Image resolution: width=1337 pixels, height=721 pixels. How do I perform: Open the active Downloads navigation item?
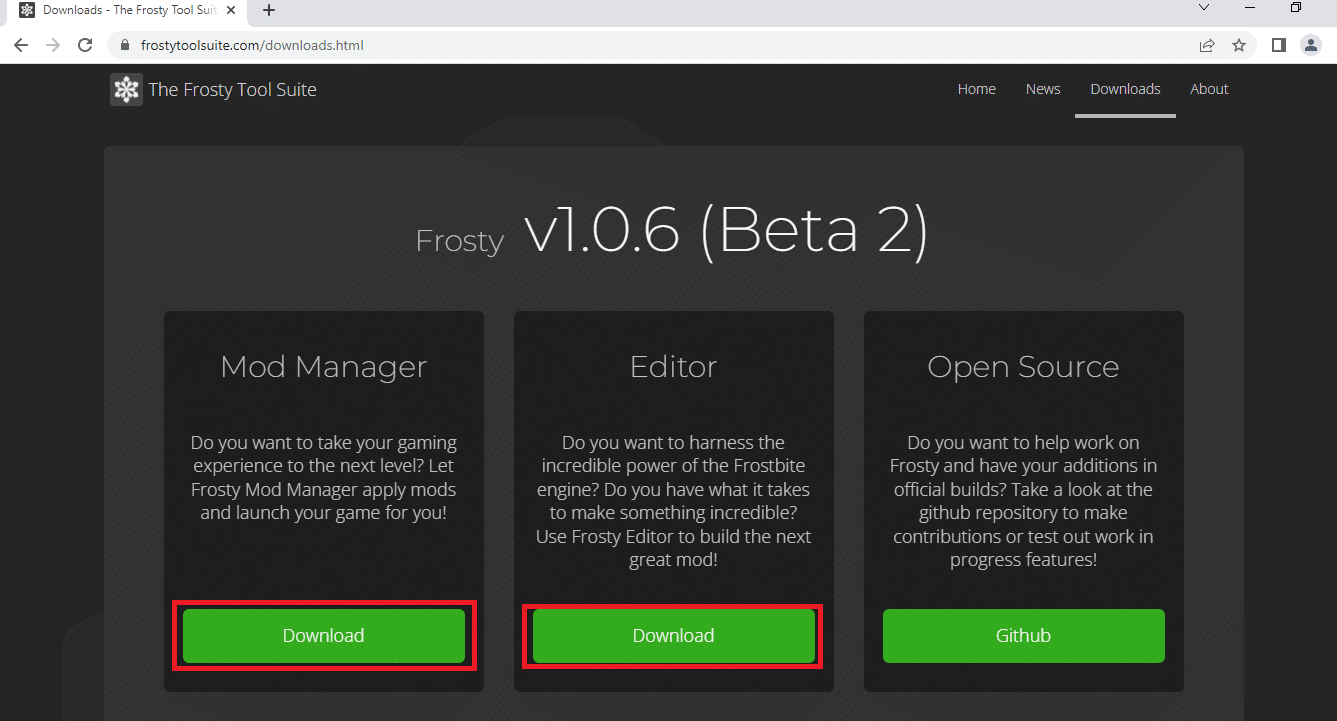tap(1125, 89)
